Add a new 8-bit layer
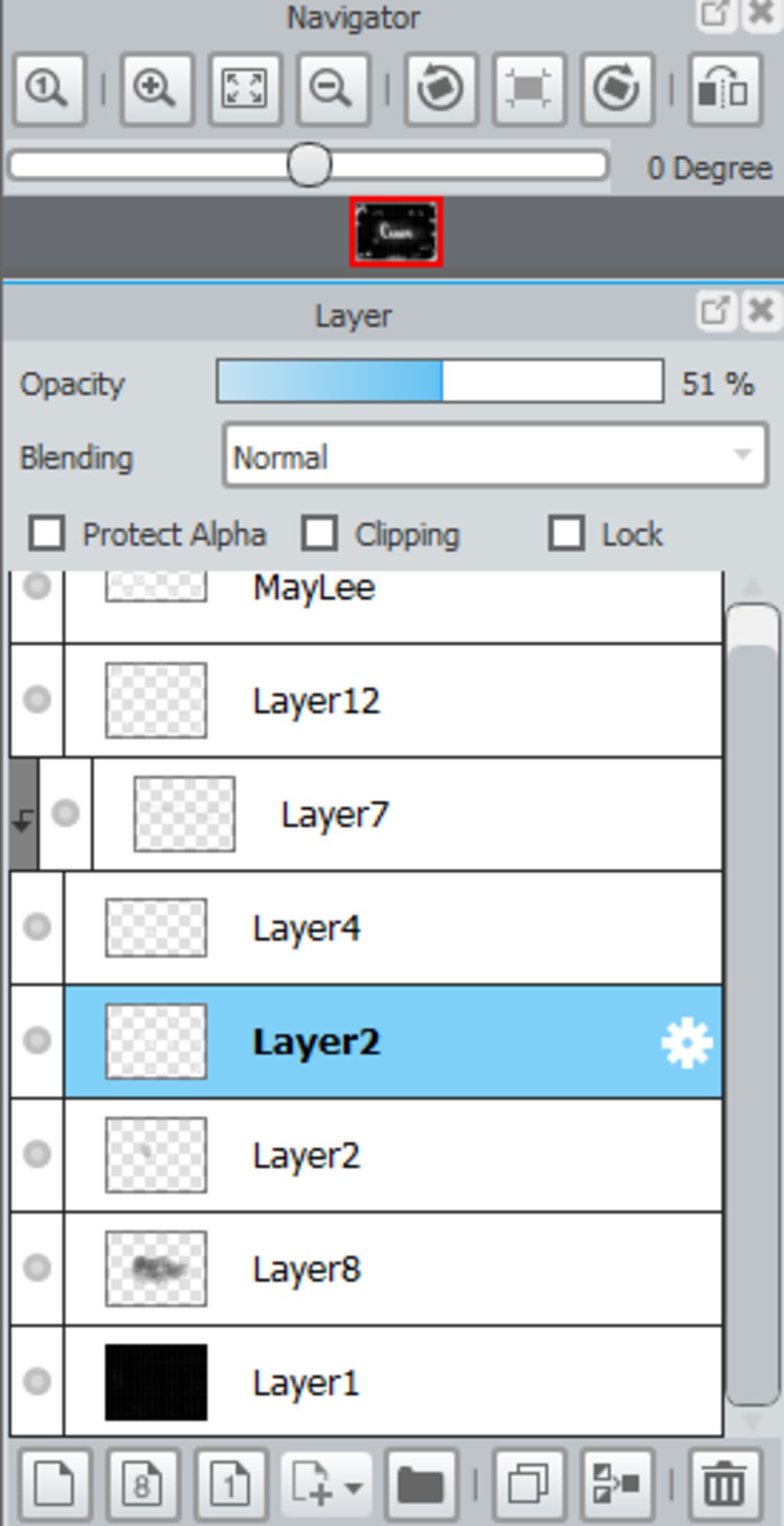Viewport: 784px width, 1526px height. [x=143, y=1485]
